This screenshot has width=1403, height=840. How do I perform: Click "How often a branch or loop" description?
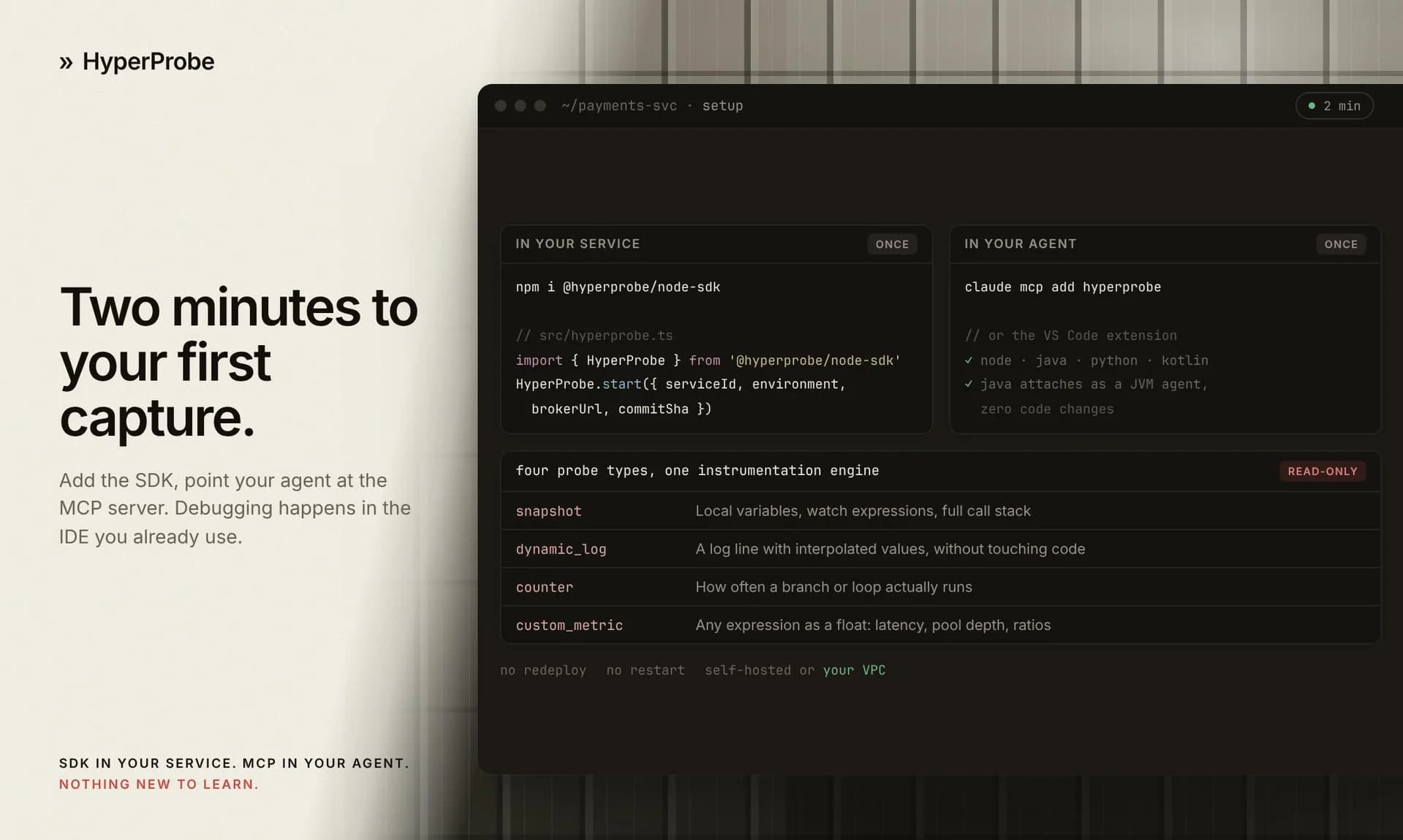tap(833, 587)
